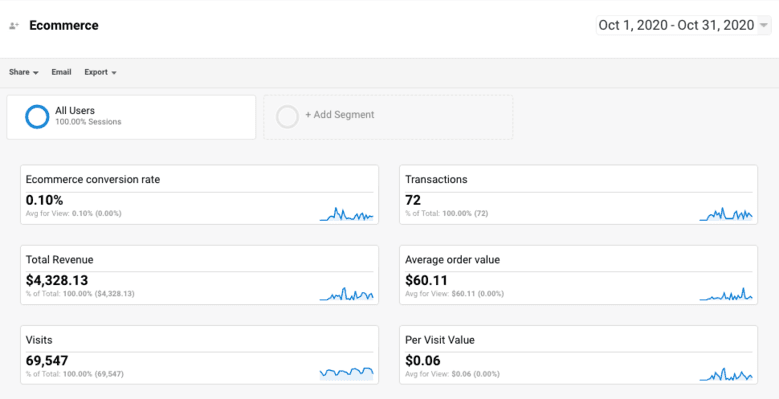Click the Transactions widget title
Viewport: 779px width, 399px height.
pos(436,179)
